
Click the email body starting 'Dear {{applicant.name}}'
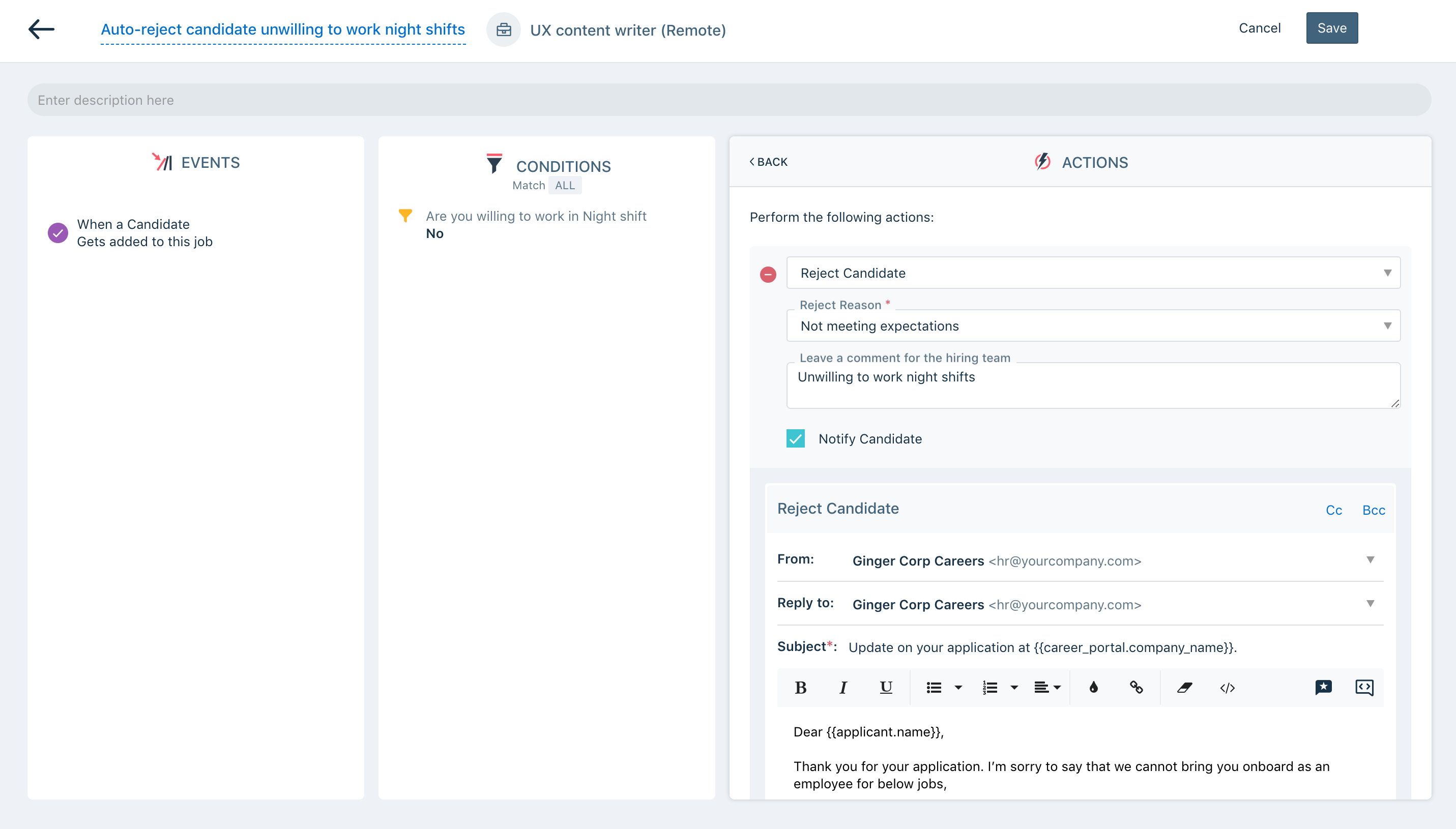pos(868,732)
